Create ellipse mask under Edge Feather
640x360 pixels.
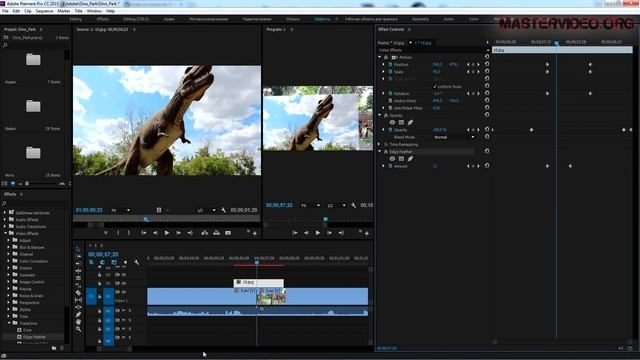pyautogui.click(x=392, y=159)
